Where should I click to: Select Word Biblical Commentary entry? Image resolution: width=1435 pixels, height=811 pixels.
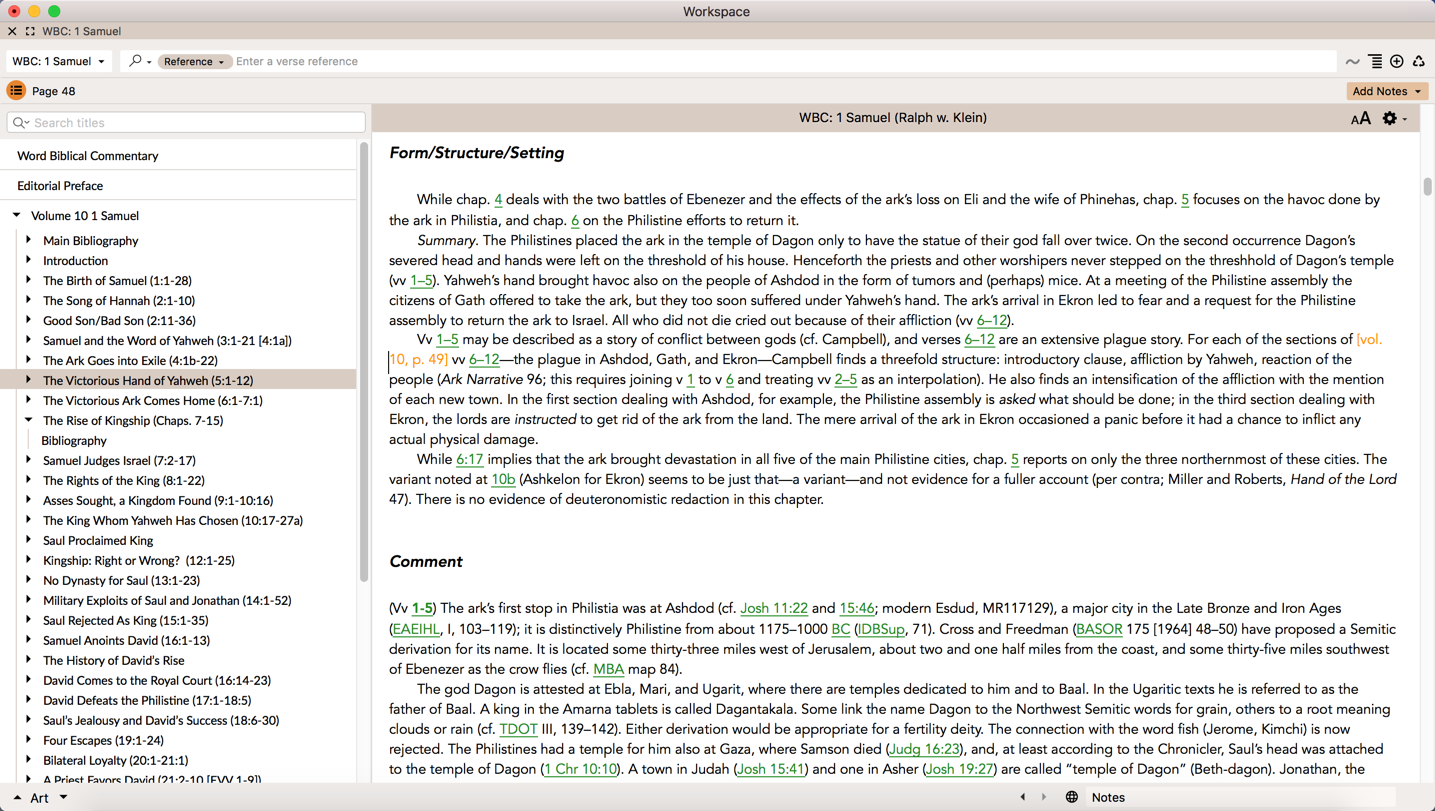pyautogui.click(x=88, y=156)
